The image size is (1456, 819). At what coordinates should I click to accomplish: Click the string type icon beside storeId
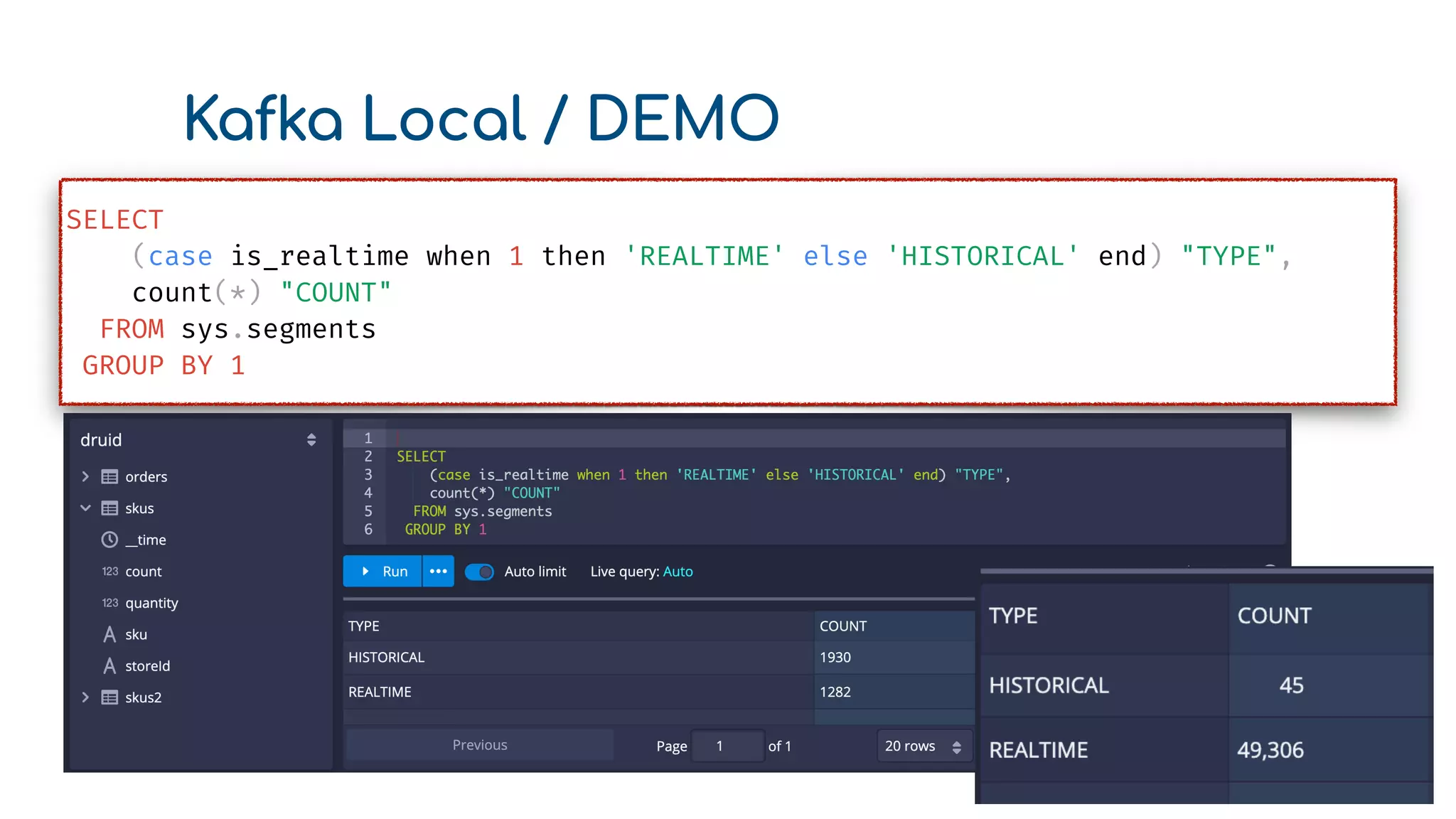[109, 665]
